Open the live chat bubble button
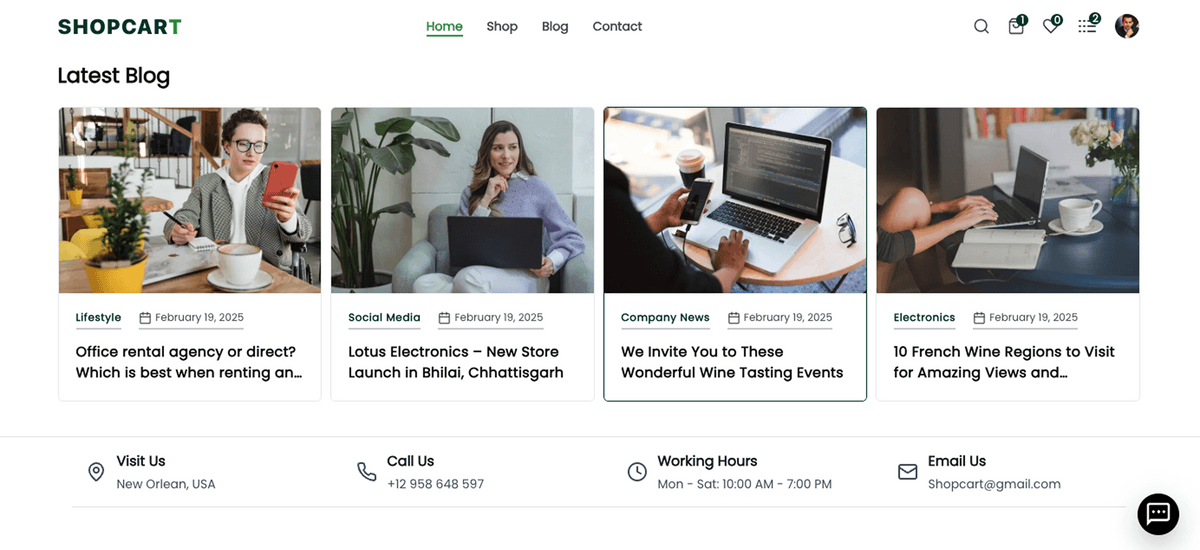The image size is (1200, 550). (x=1158, y=514)
